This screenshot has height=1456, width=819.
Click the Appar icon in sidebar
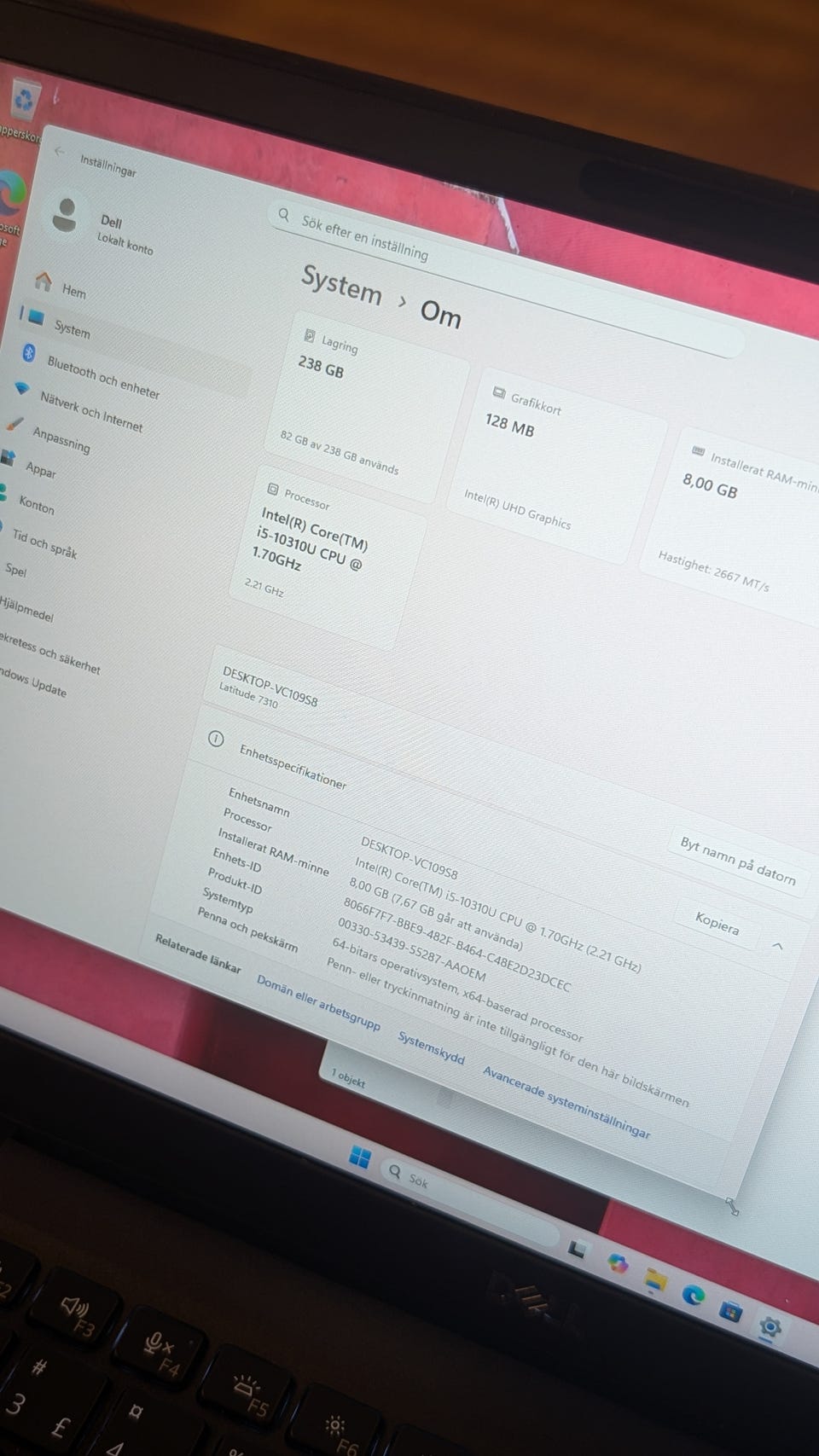(x=8, y=458)
